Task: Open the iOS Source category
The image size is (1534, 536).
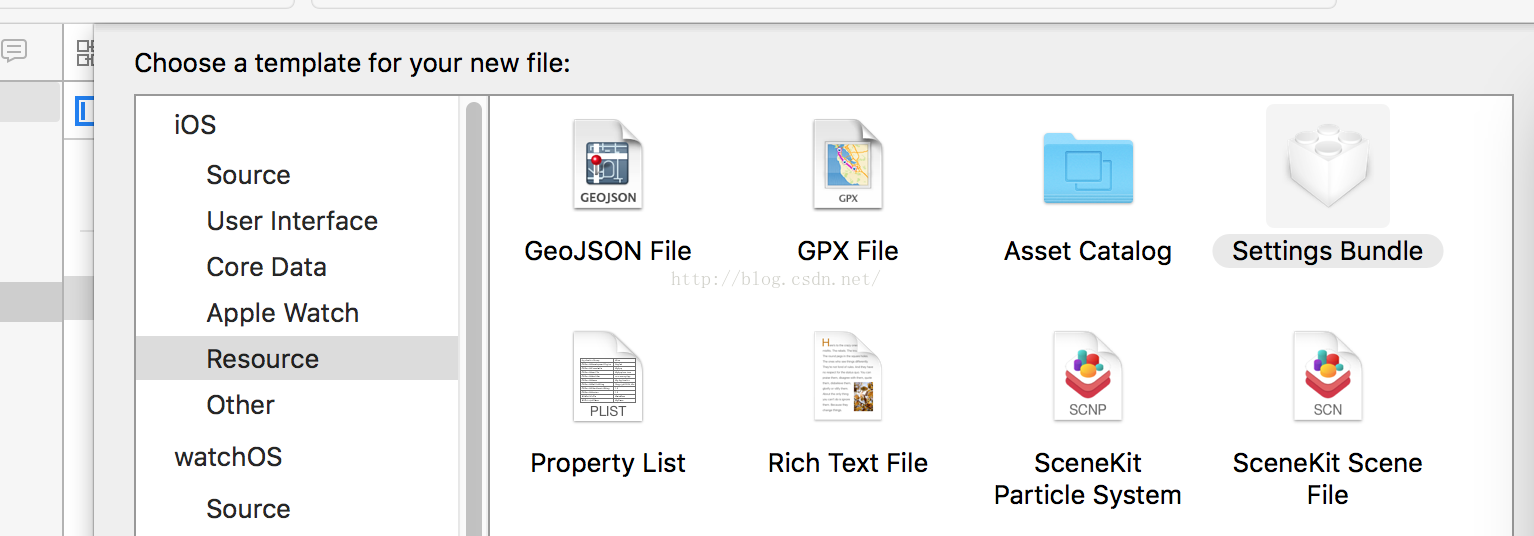Action: [248, 175]
